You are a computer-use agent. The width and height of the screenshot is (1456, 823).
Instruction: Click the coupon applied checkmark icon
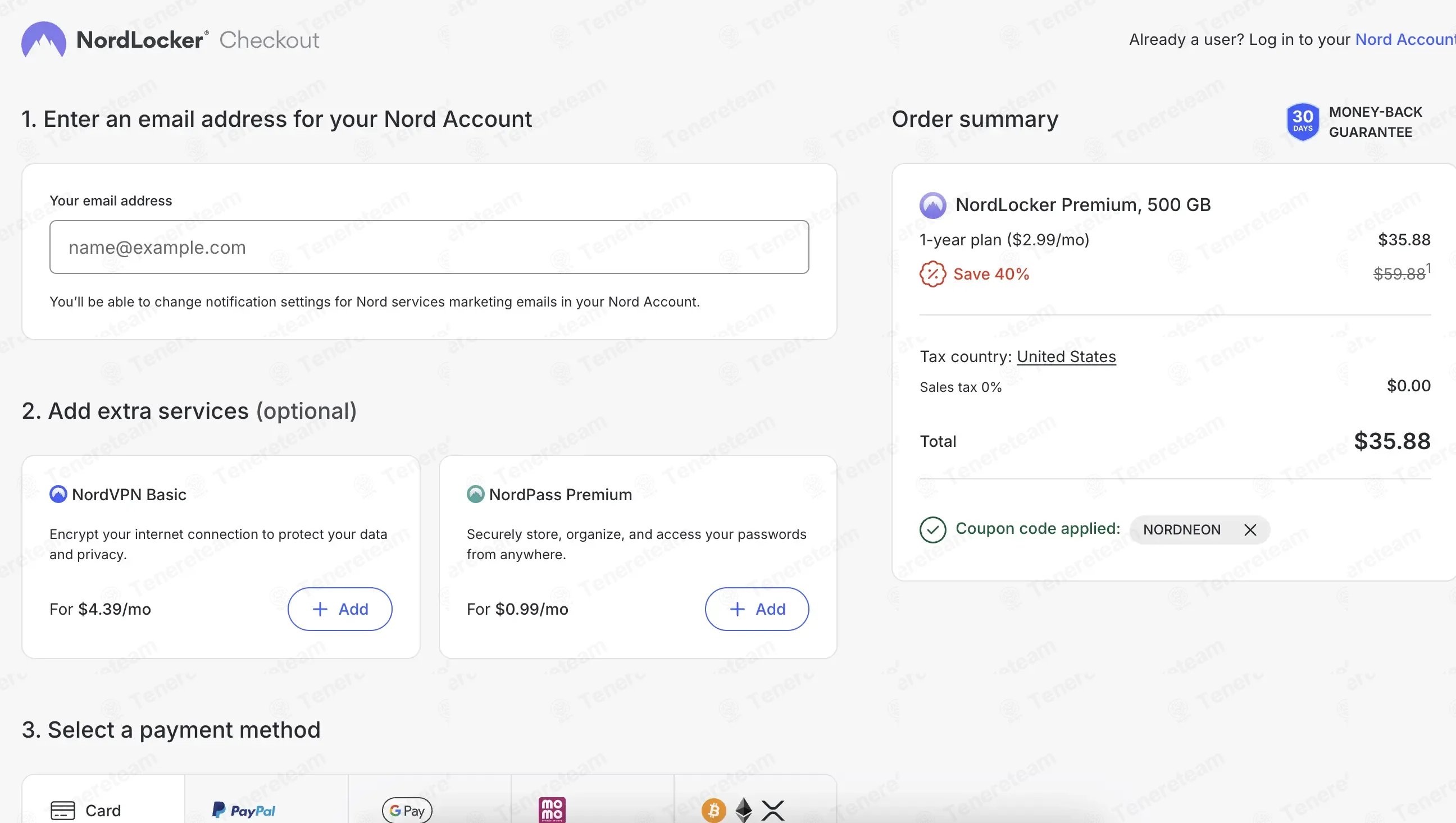932,530
